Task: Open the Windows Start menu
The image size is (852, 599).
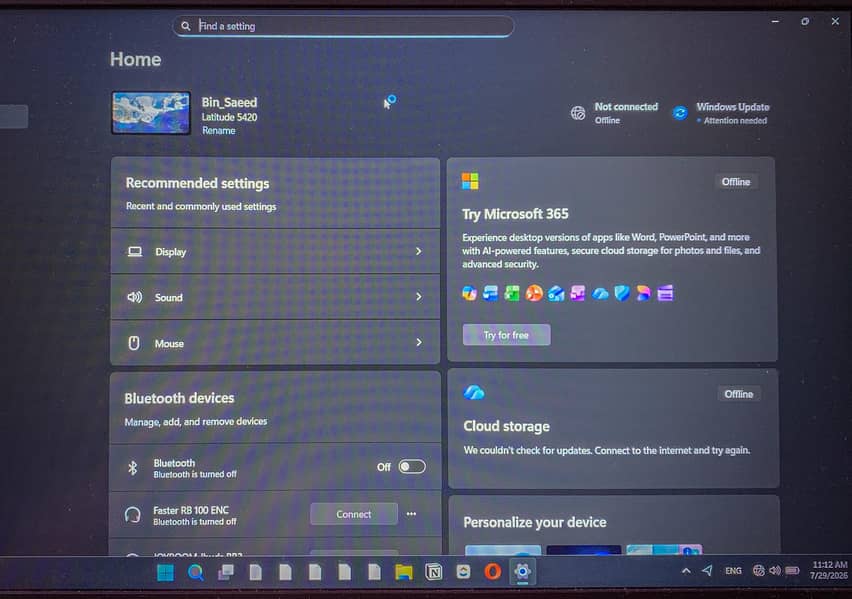Action: pos(165,572)
